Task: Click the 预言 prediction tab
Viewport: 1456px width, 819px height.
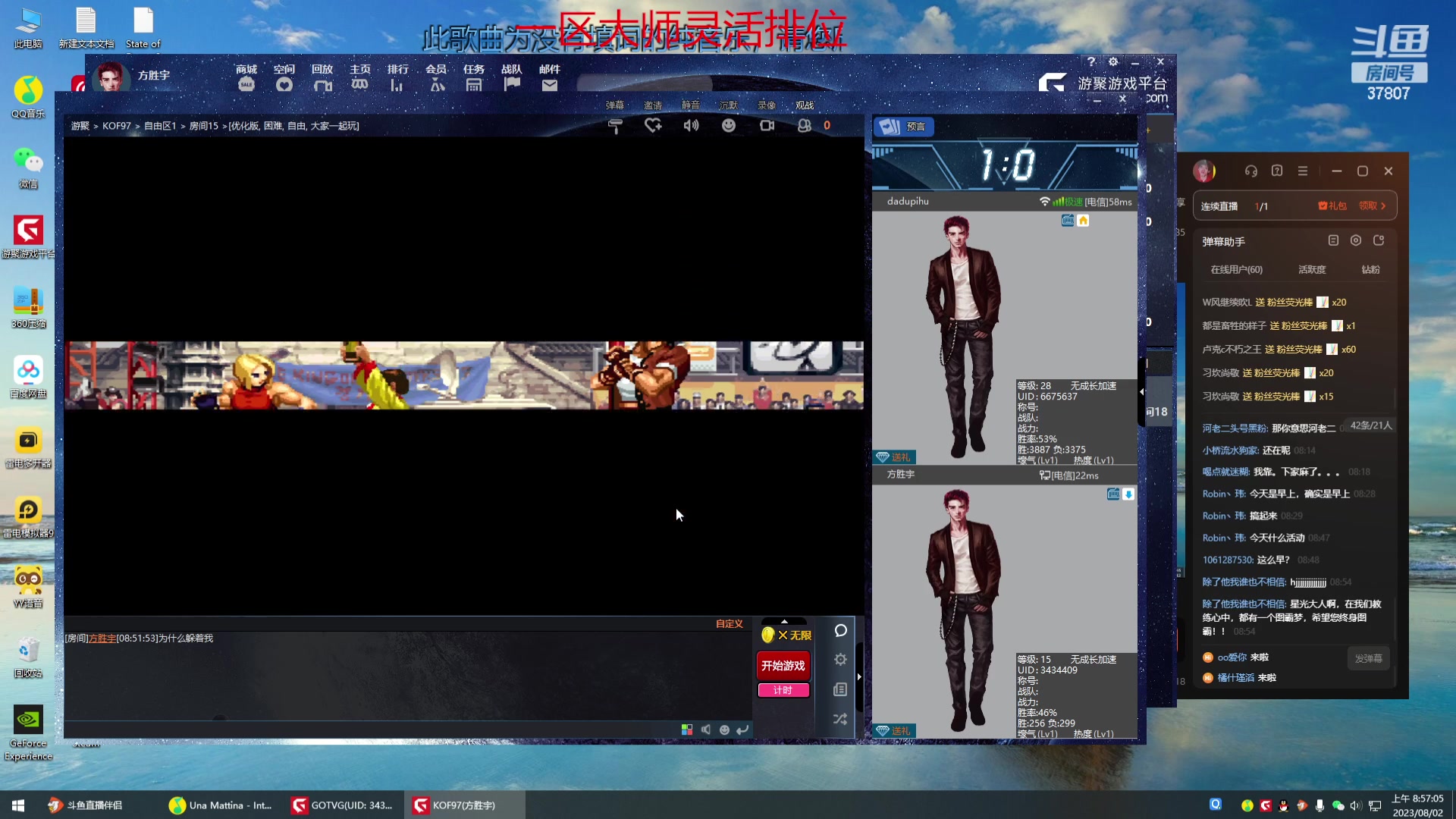Action: click(x=904, y=127)
